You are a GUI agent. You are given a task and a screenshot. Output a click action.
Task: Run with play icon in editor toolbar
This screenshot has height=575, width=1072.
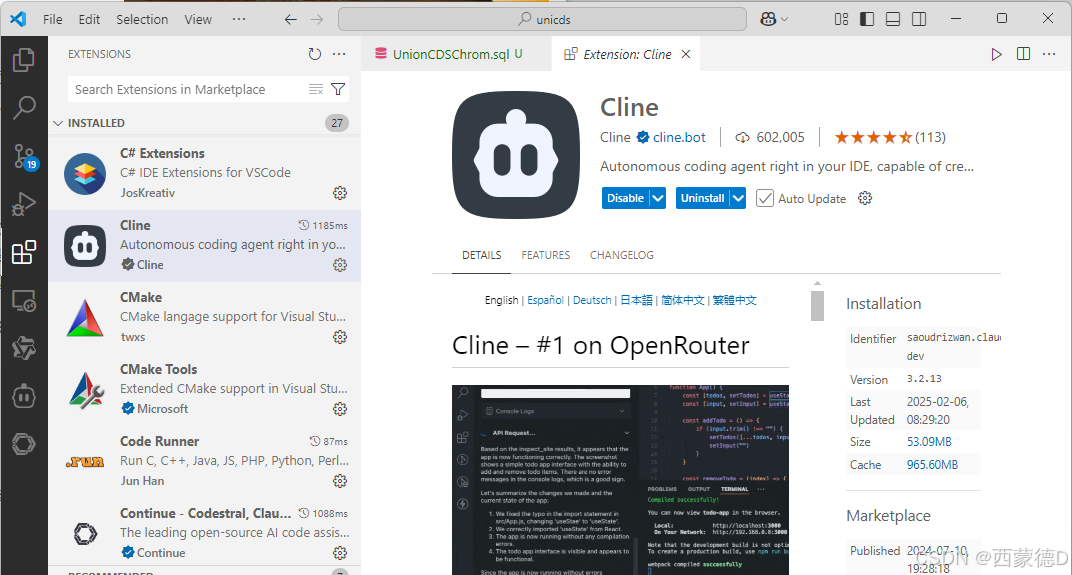[x=997, y=54]
